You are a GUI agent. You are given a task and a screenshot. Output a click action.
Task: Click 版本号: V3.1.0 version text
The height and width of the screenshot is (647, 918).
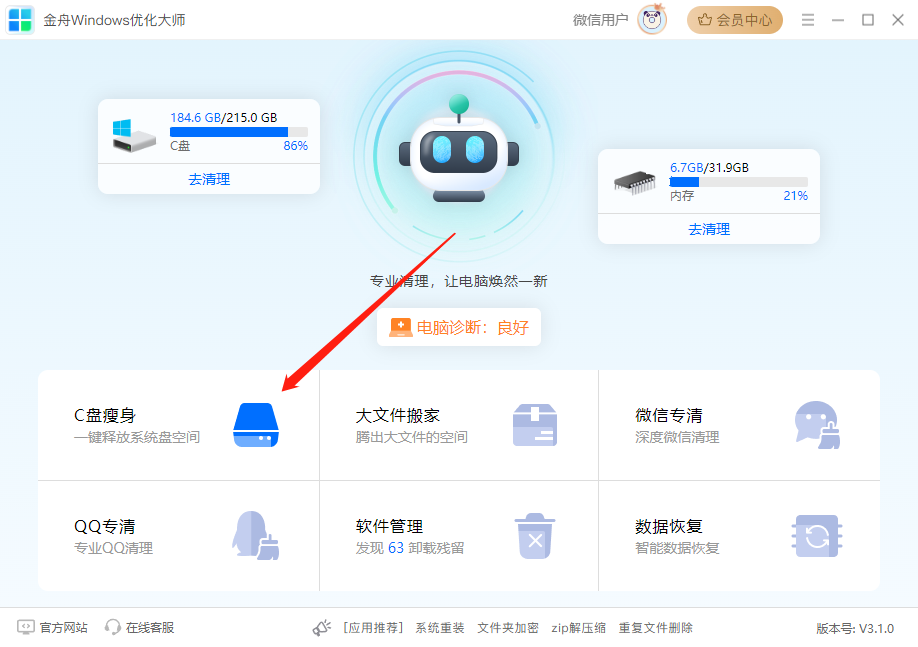click(855, 628)
